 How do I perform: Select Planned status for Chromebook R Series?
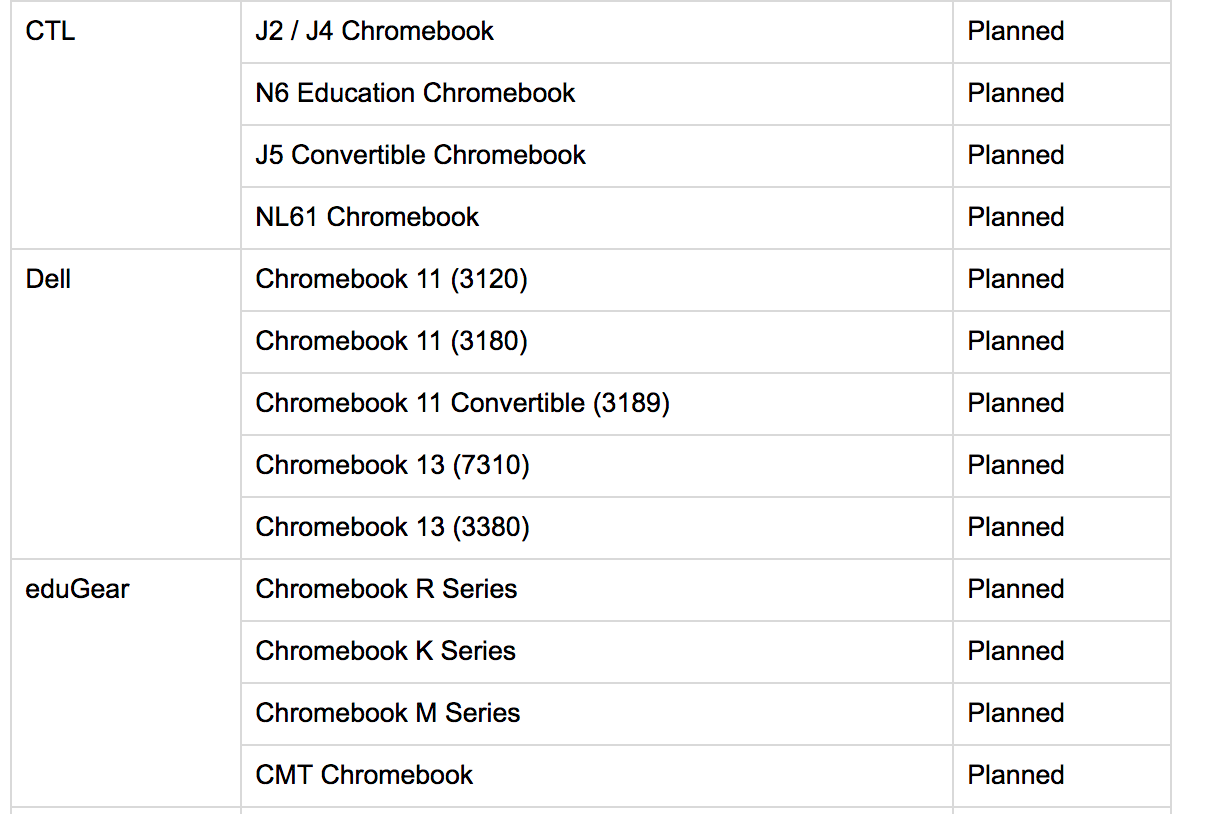(1015, 589)
